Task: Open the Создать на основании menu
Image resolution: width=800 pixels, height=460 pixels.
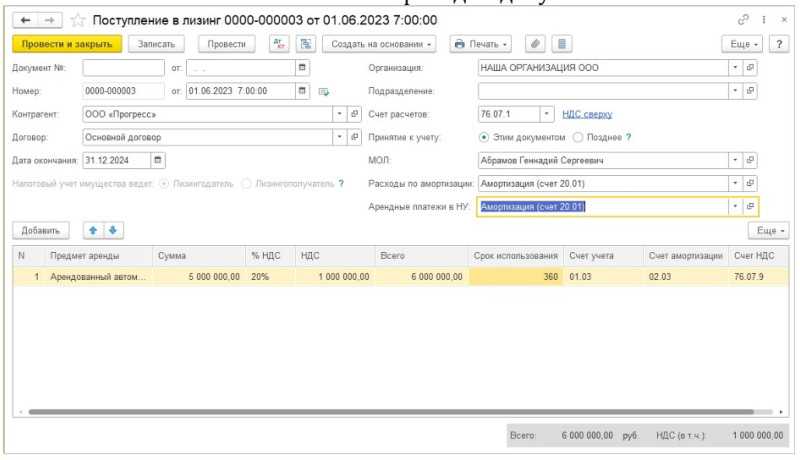Action: [x=380, y=44]
